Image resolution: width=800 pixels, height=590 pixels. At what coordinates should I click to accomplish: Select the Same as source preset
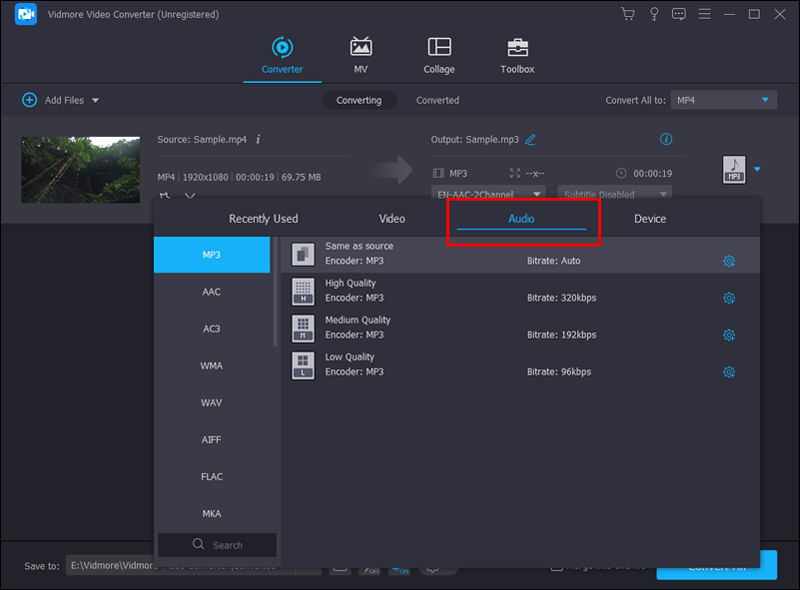[x=520, y=254]
